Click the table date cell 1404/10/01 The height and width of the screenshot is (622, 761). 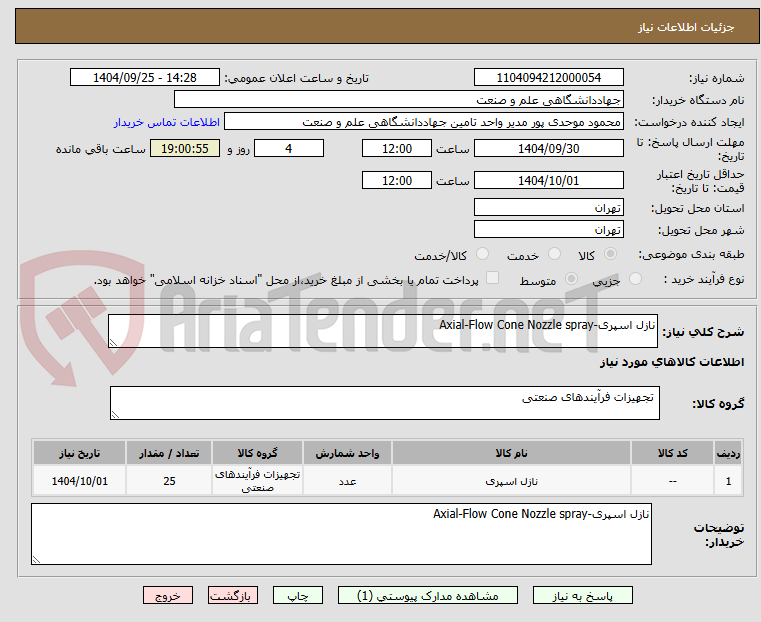tap(80, 481)
